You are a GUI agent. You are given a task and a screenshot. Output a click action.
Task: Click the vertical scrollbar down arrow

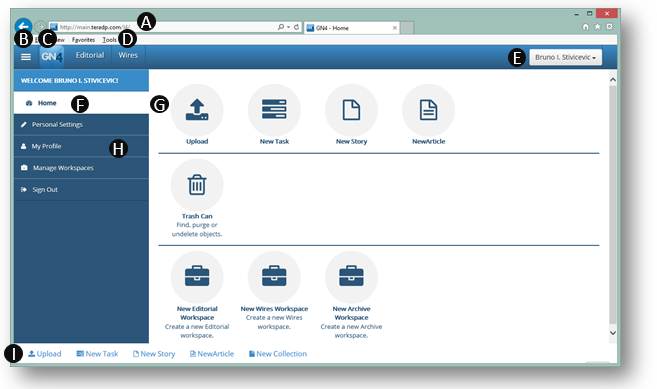[x=613, y=333]
